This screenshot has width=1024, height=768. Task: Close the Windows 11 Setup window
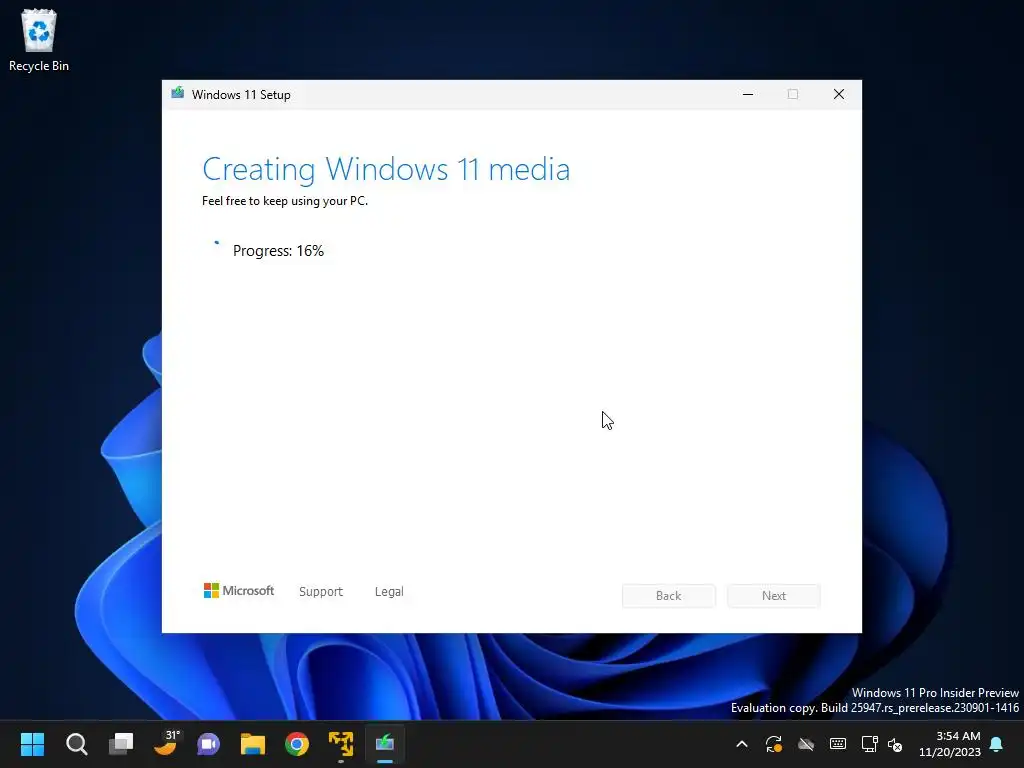(839, 94)
